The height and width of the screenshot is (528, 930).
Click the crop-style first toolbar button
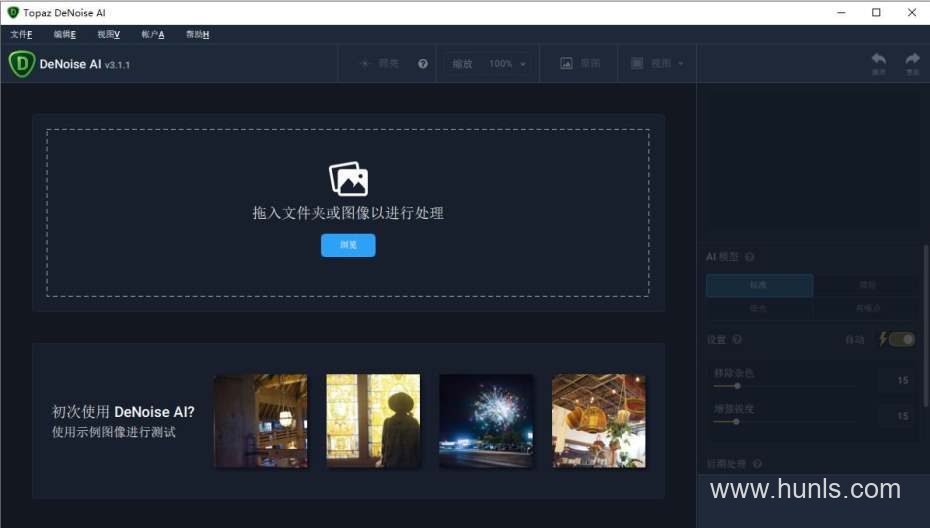pyautogui.click(x=380, y=63)
